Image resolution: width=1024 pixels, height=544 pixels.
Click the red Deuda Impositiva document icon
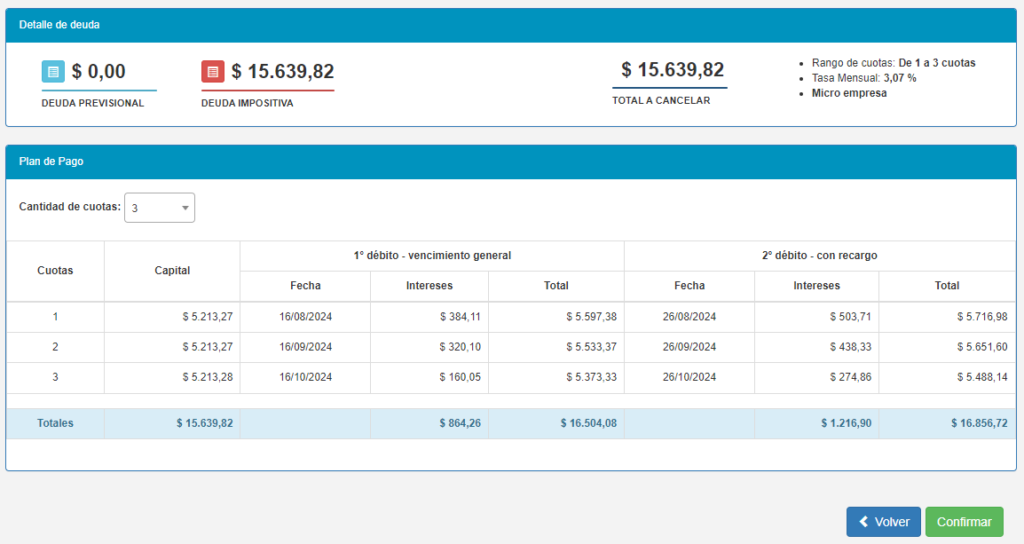click(x=213, y=72)
